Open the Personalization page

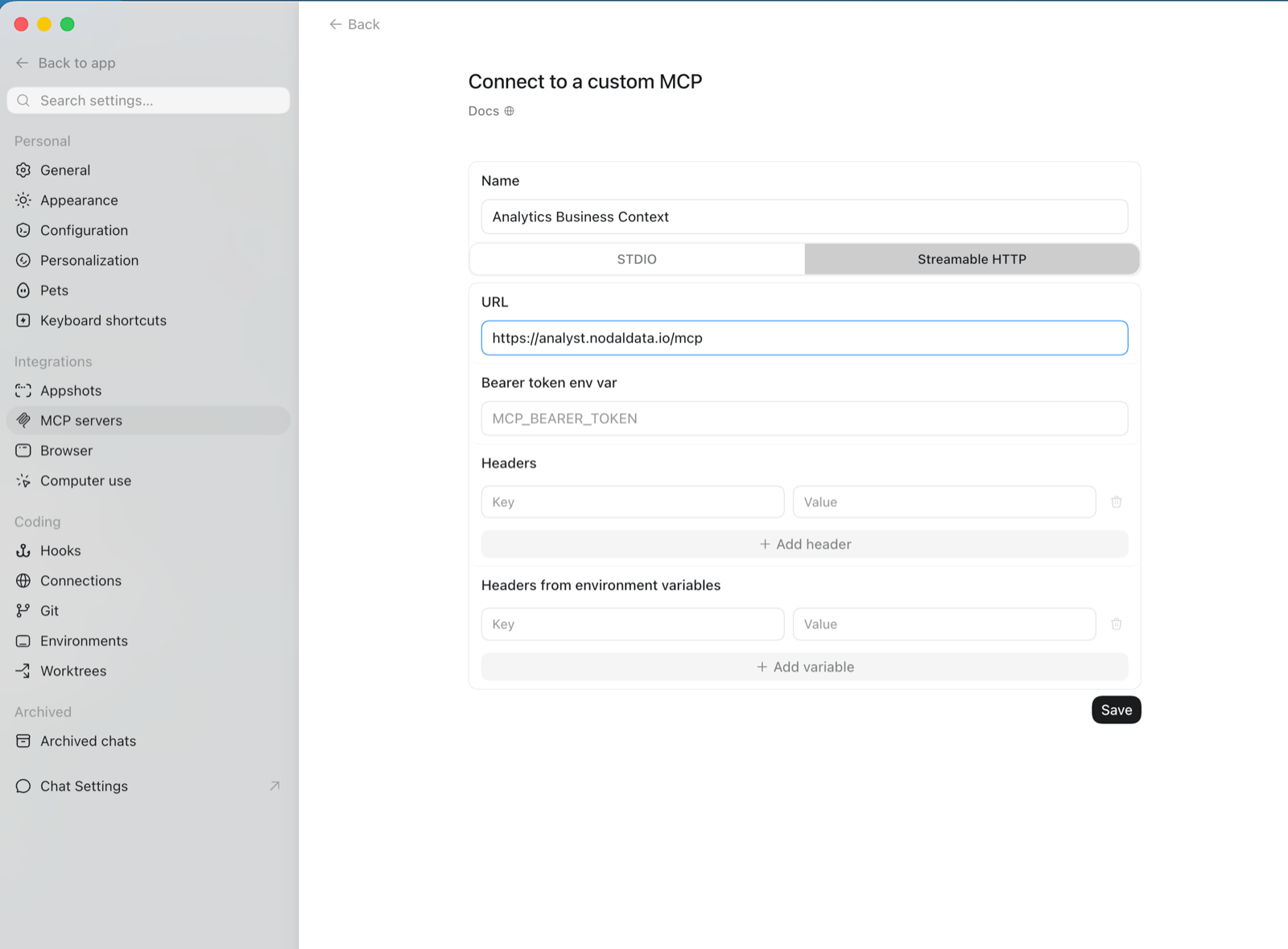[148, 260]
